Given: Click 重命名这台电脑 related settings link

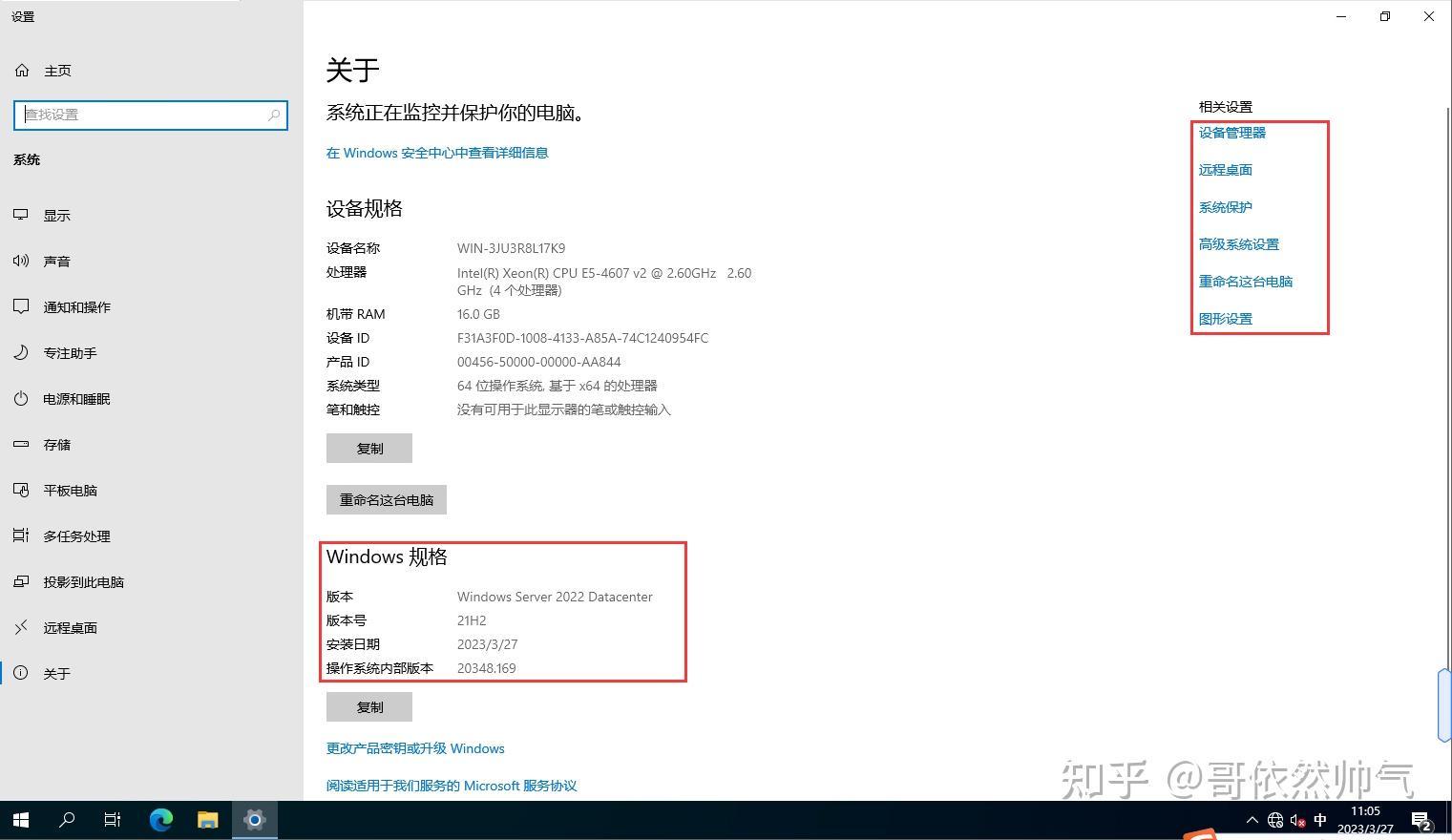Looking at the screenshot, I should [x=1246, y=282].
